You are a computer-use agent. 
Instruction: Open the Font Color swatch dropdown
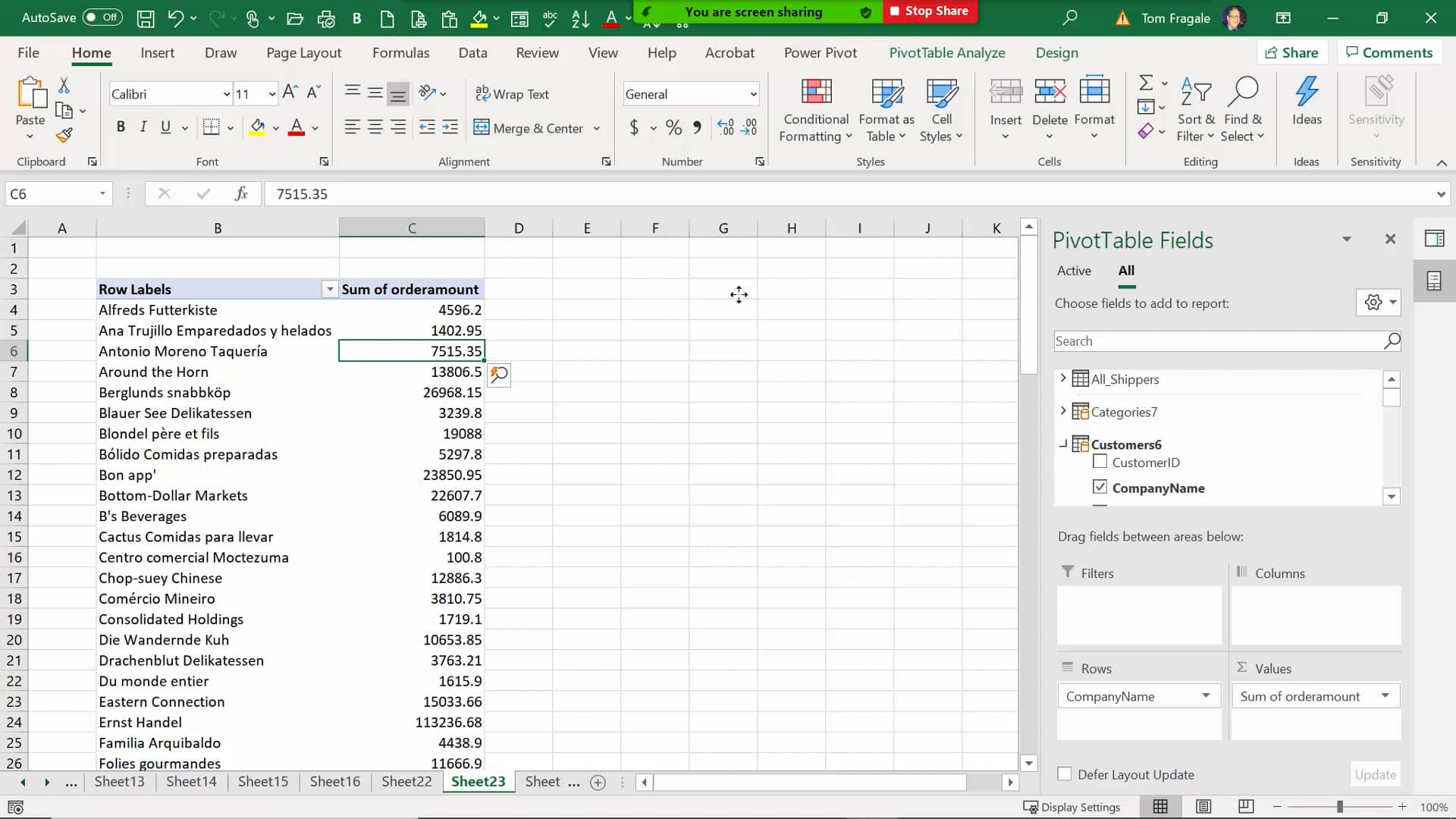[316, 128]
